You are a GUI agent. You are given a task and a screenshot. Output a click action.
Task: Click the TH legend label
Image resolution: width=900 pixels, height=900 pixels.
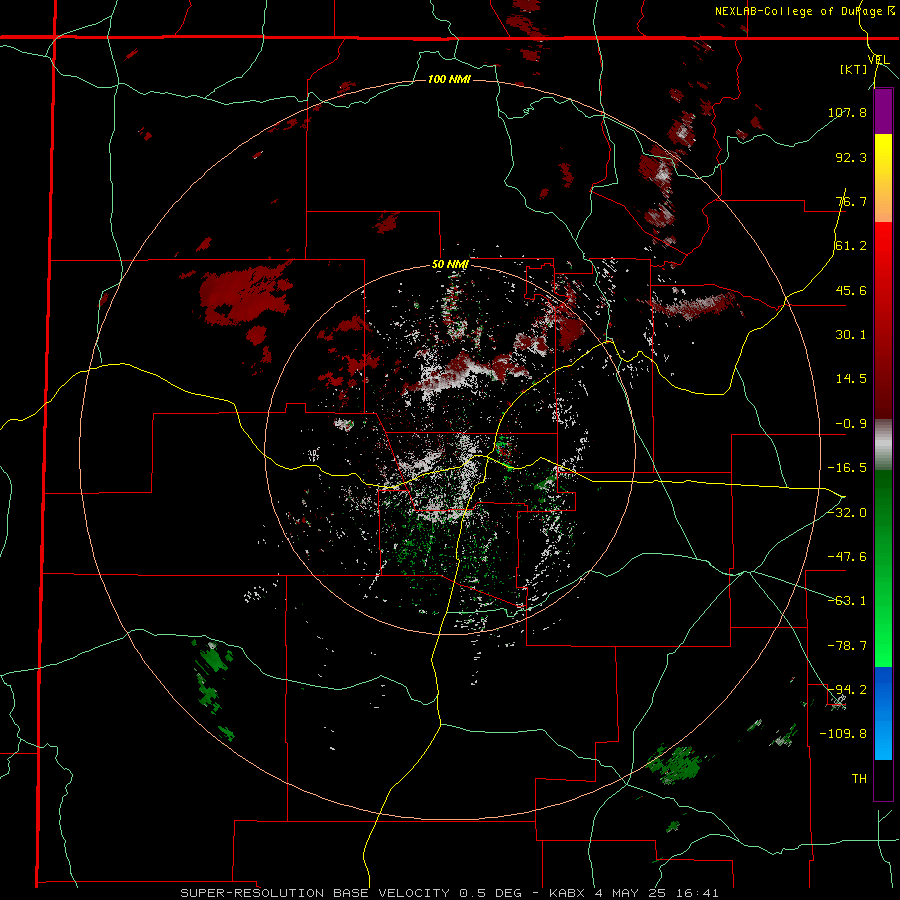click(859, 778)
